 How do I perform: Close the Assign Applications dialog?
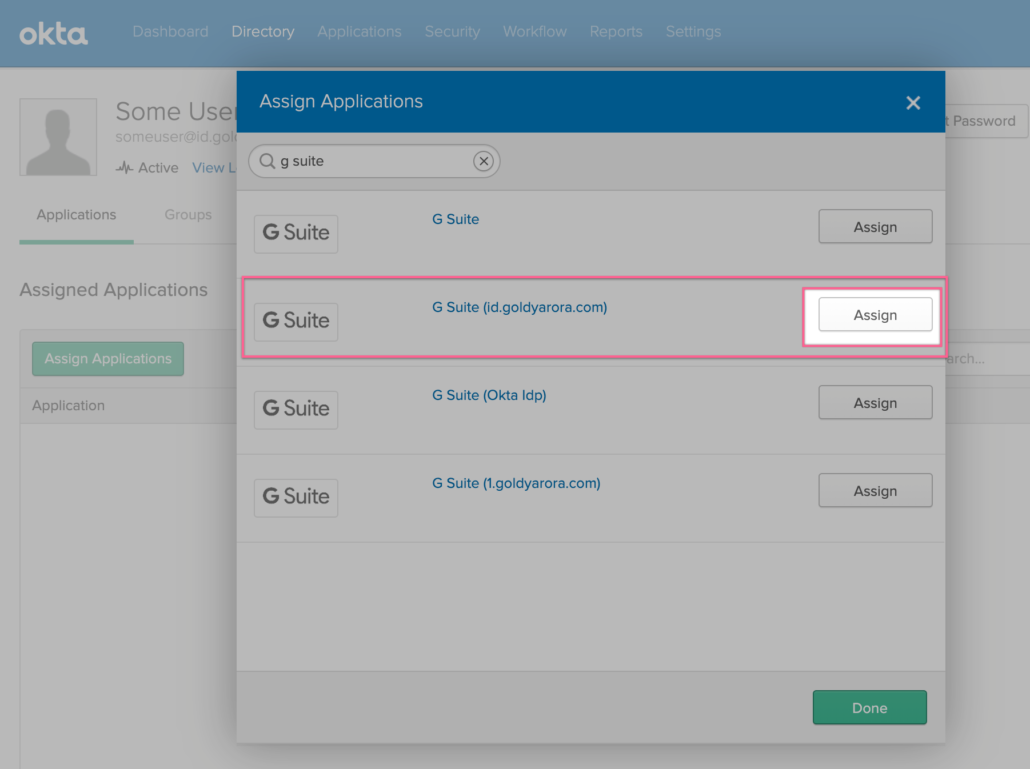[x=912, y=102]
